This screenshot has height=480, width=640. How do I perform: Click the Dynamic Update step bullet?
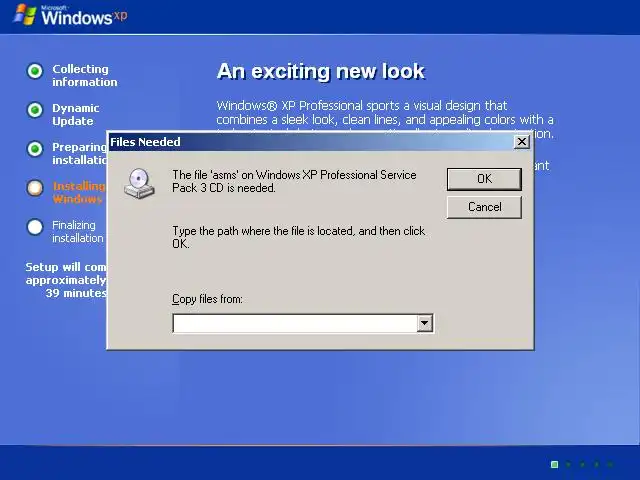click(x=35, y=110)
